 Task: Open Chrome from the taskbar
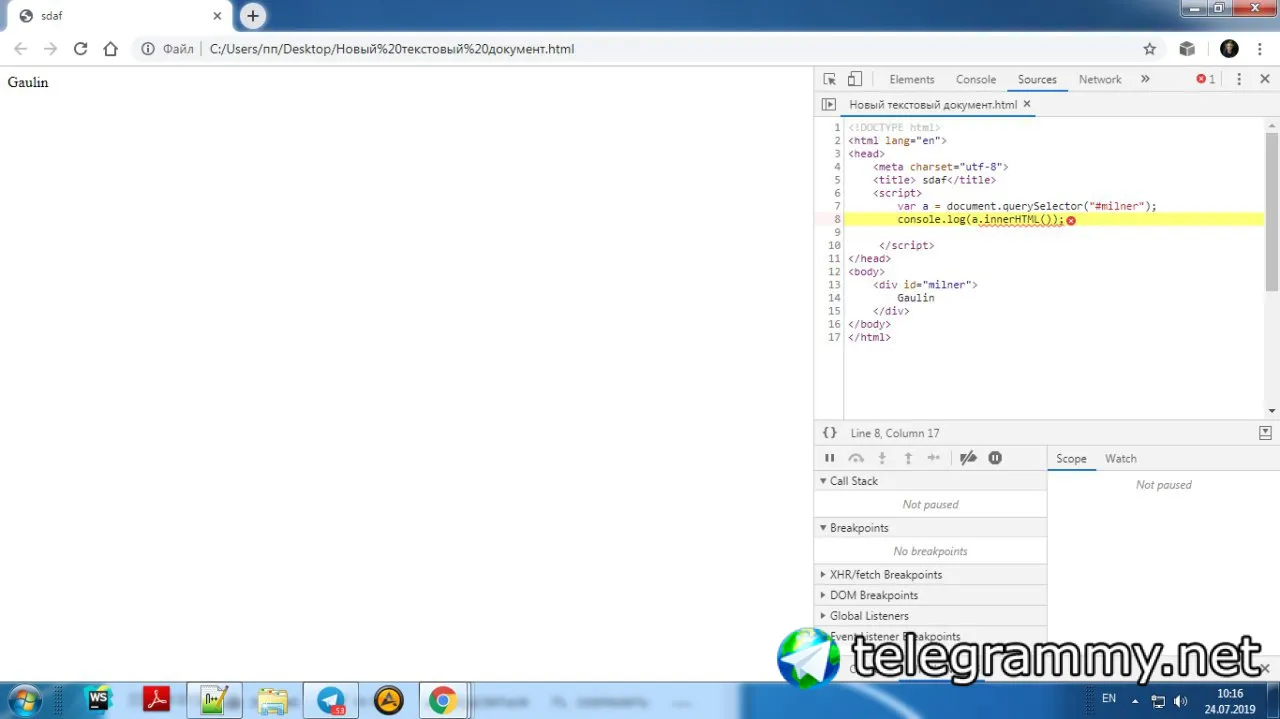click(x=443, y=700)
